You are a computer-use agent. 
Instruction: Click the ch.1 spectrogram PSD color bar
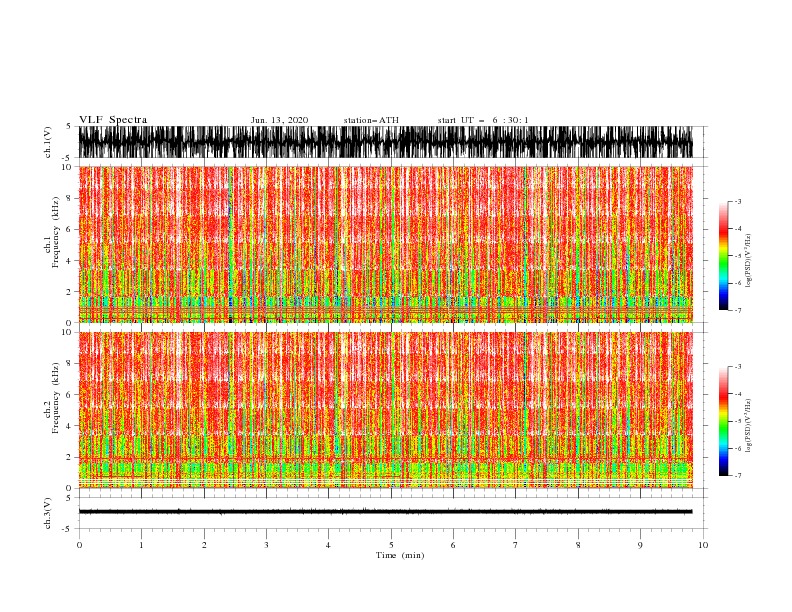[723, 256]
